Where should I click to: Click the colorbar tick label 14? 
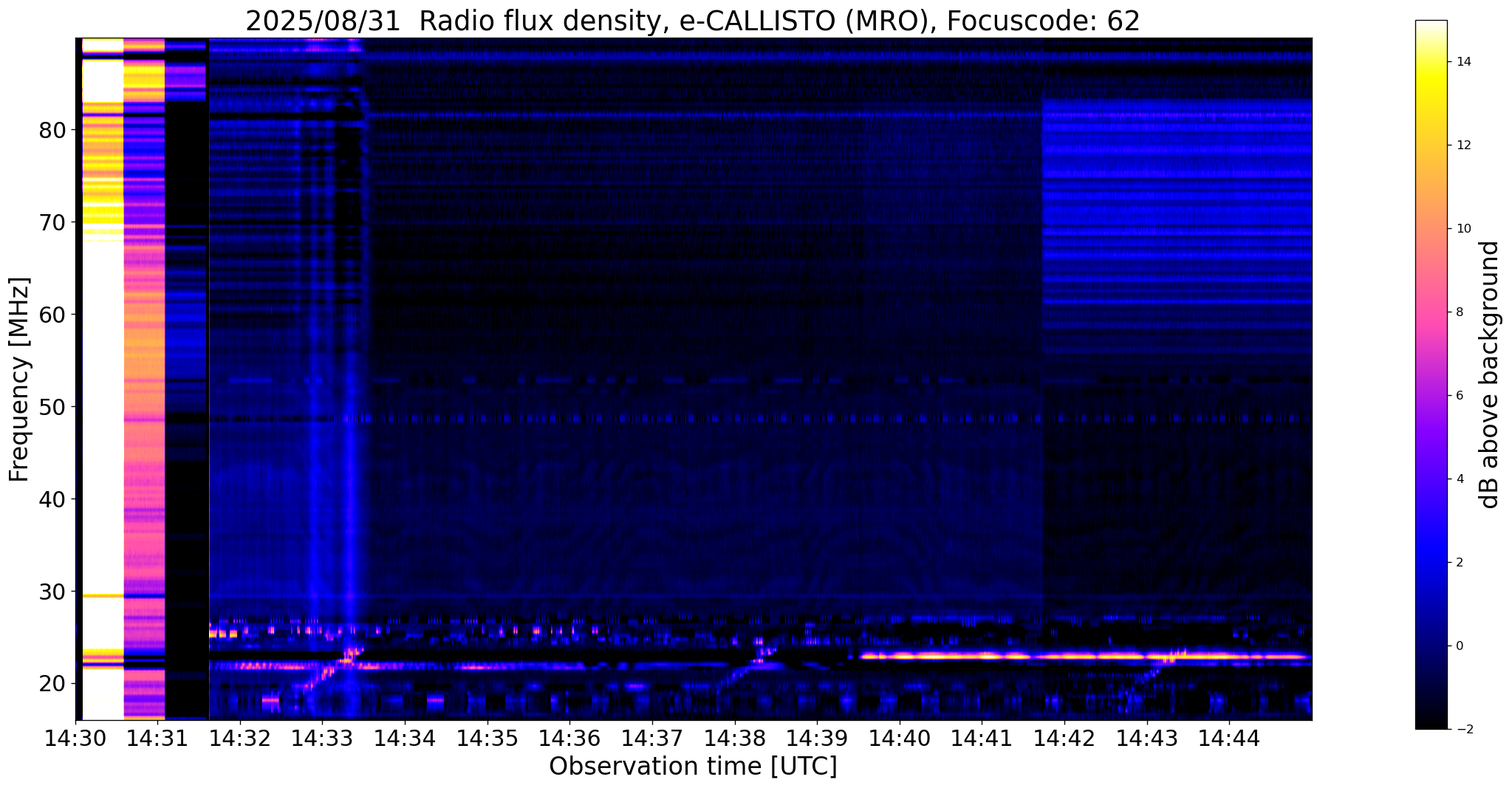click(1463, 62)
